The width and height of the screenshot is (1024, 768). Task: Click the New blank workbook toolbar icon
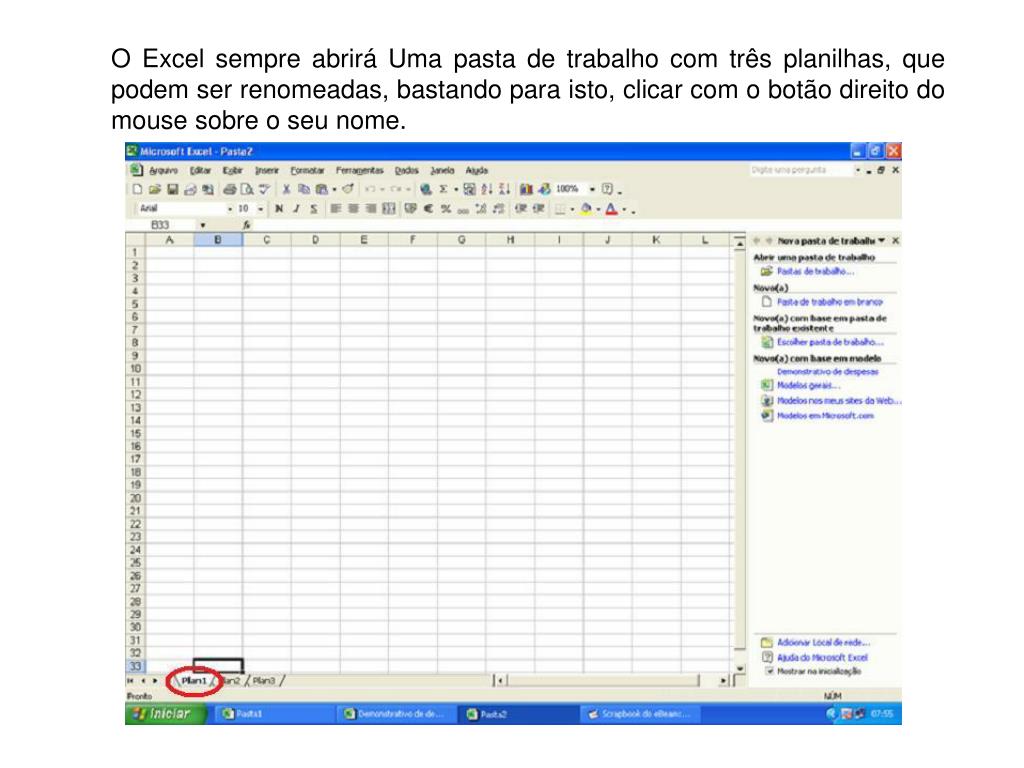tap(137, 189)
